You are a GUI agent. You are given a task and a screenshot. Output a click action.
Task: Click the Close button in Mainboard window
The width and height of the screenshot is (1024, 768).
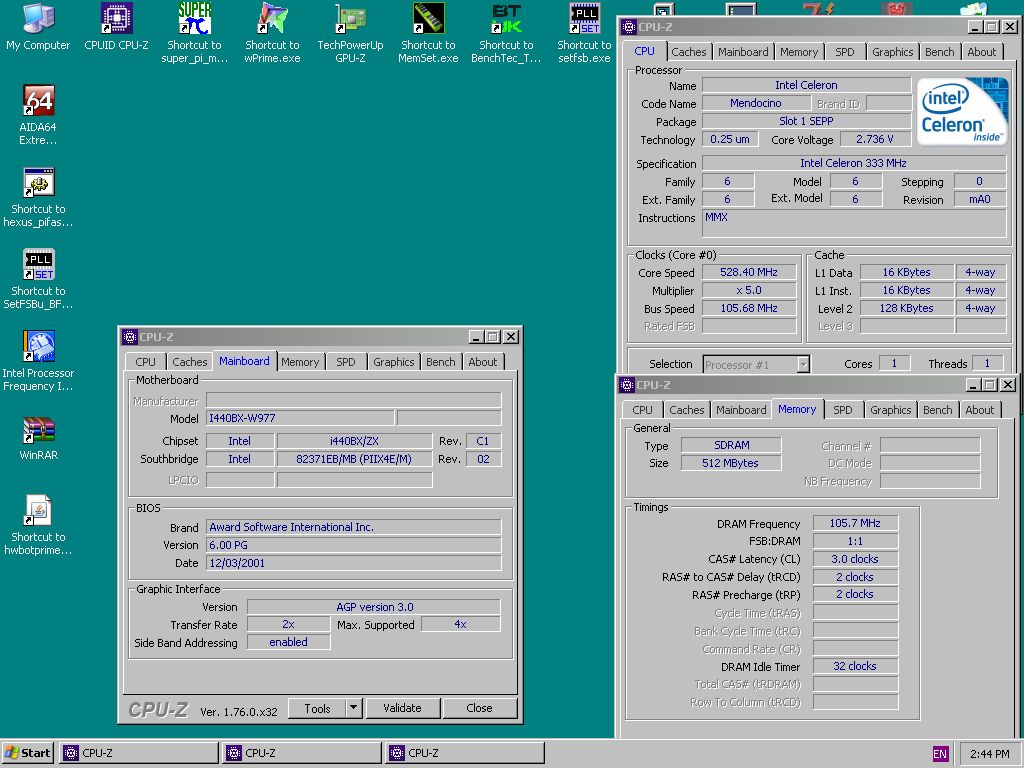click(479, 709)
